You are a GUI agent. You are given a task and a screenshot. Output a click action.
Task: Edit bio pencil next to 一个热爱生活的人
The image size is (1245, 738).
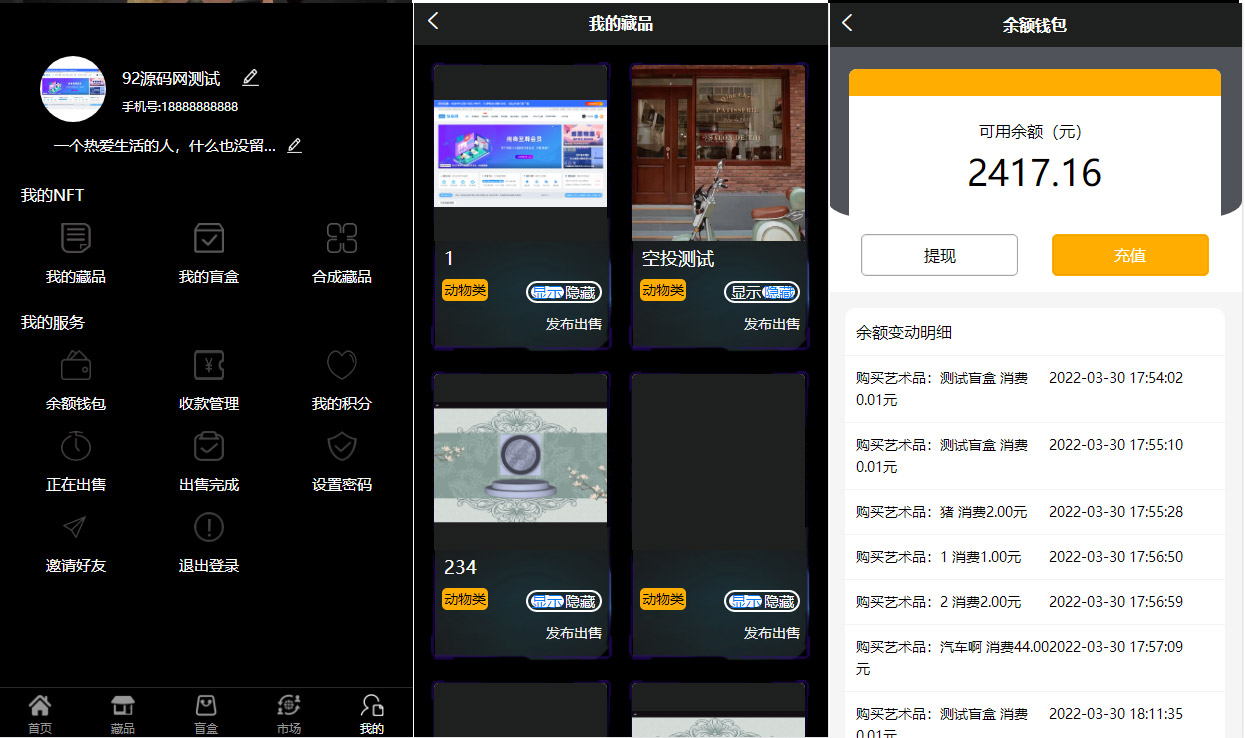(x=294, y=146)
